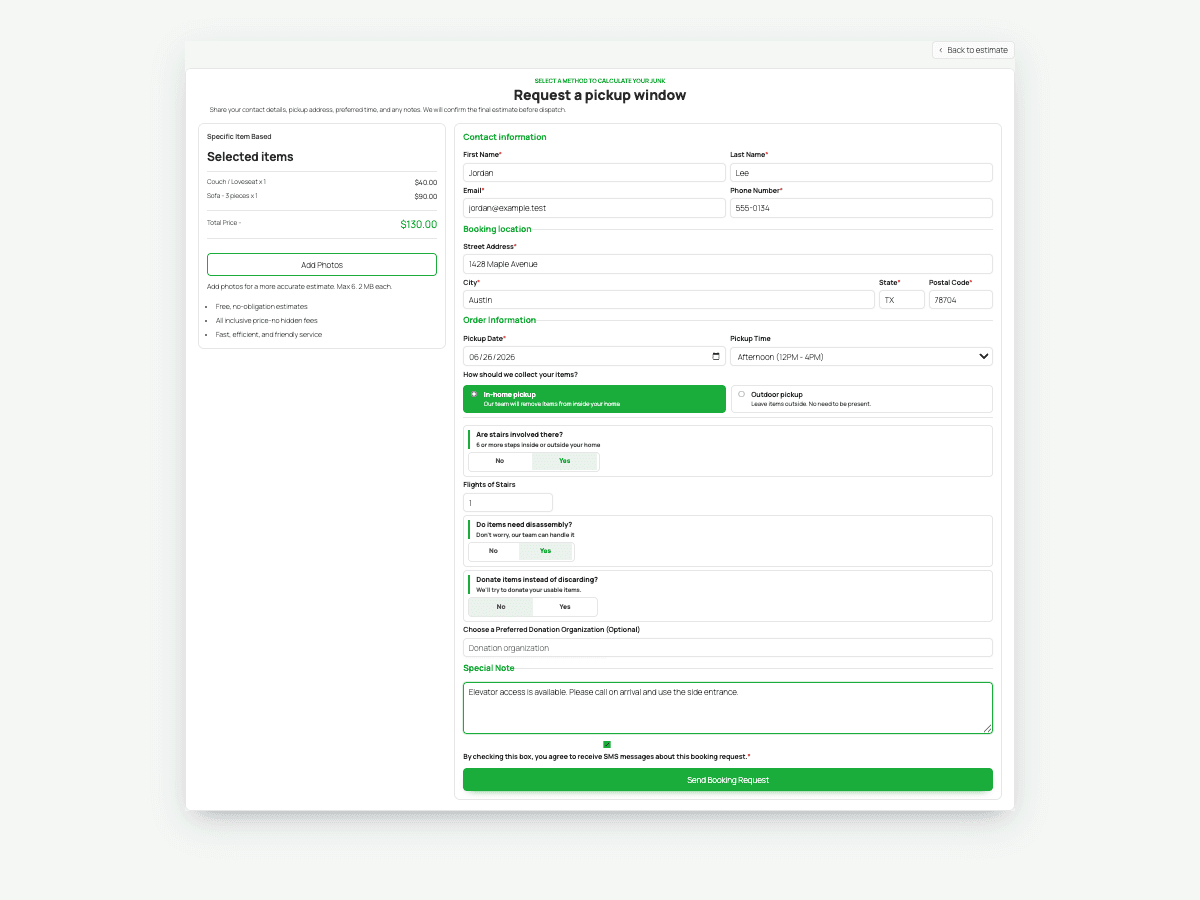Viewport: 1200px width, 900px height.
Task: Choose No for donate items
Action: tap(501, 607)
